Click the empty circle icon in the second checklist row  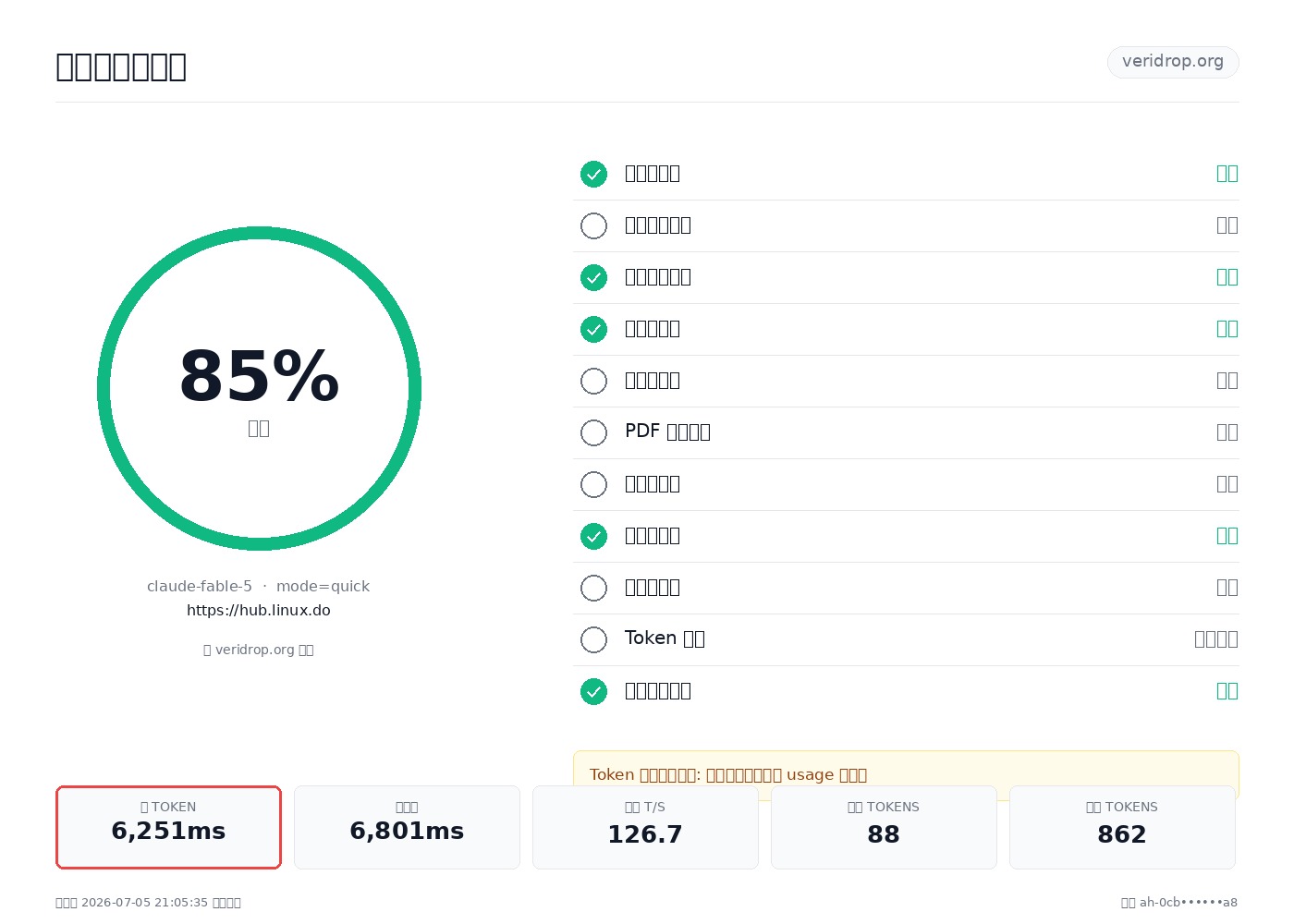click(x=593, y=225)
